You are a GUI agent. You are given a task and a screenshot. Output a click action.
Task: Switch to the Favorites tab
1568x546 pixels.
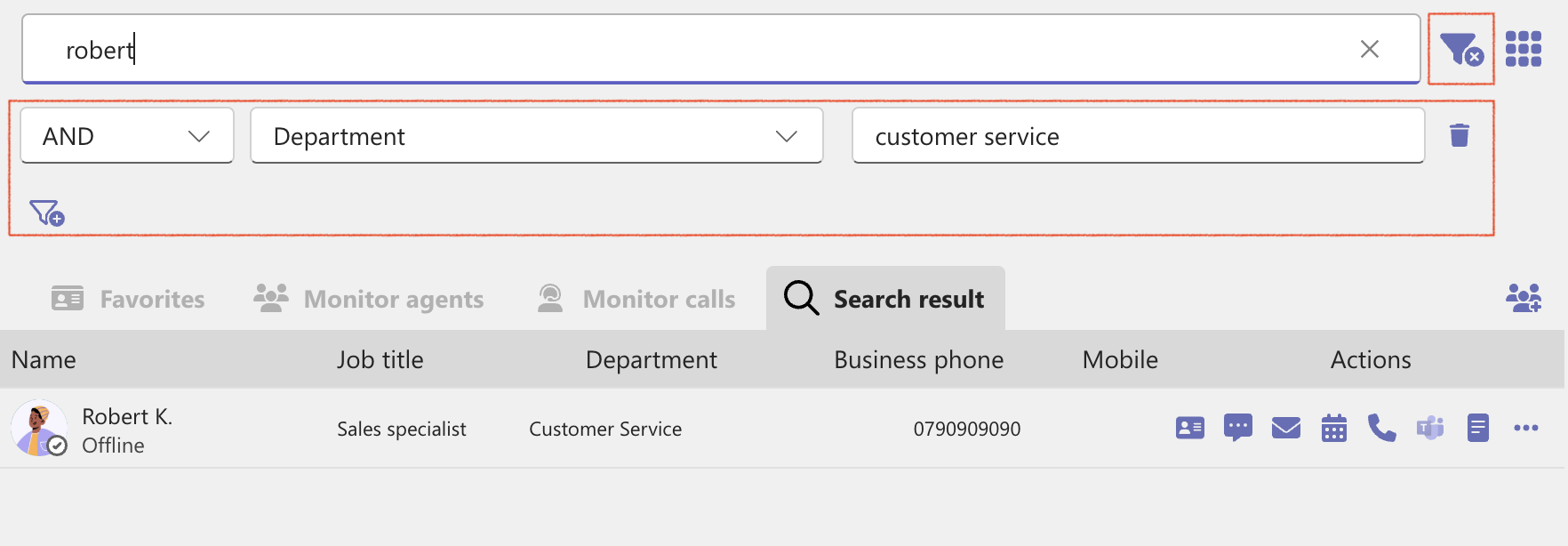click(128, 299)
